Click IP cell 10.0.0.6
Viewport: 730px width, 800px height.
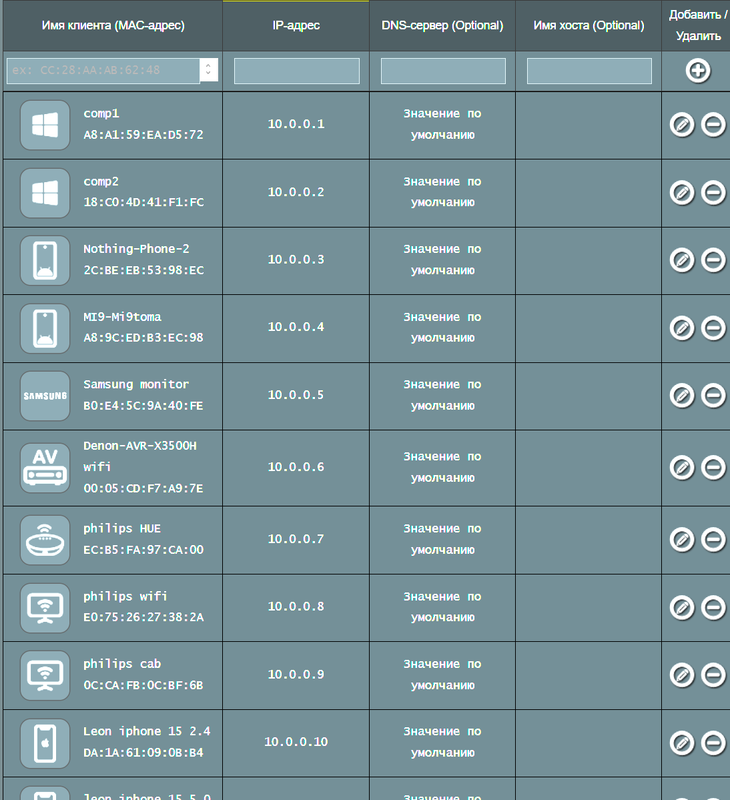click(296, 467)
